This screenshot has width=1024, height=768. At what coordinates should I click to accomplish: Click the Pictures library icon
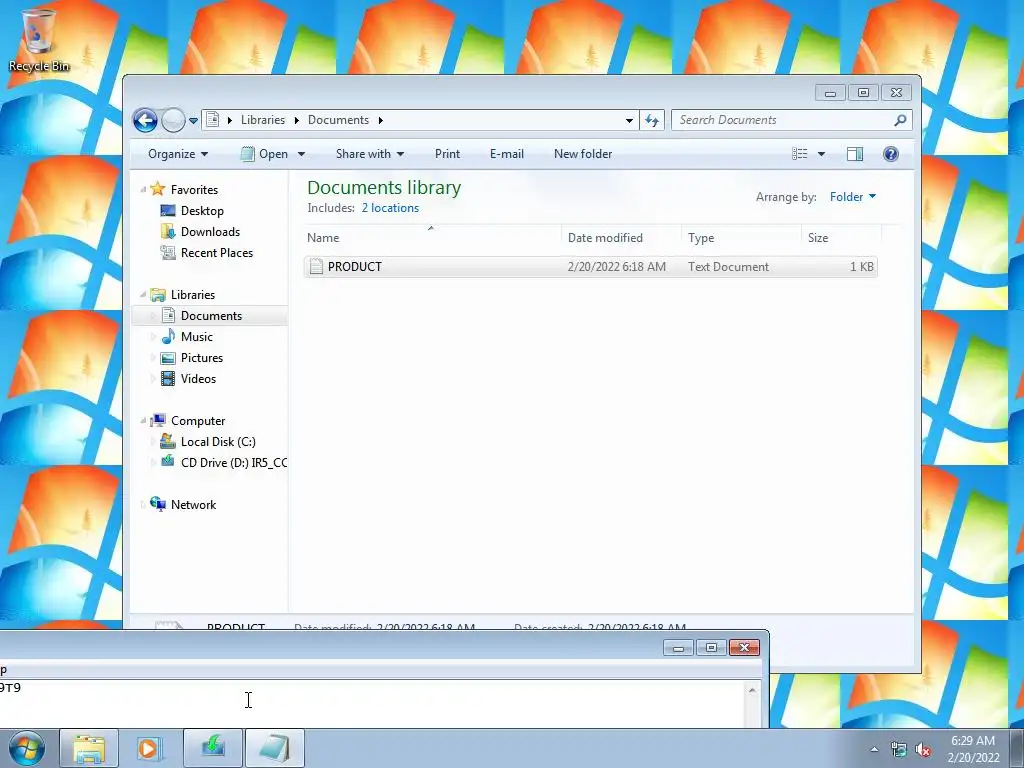pos(168,358)
